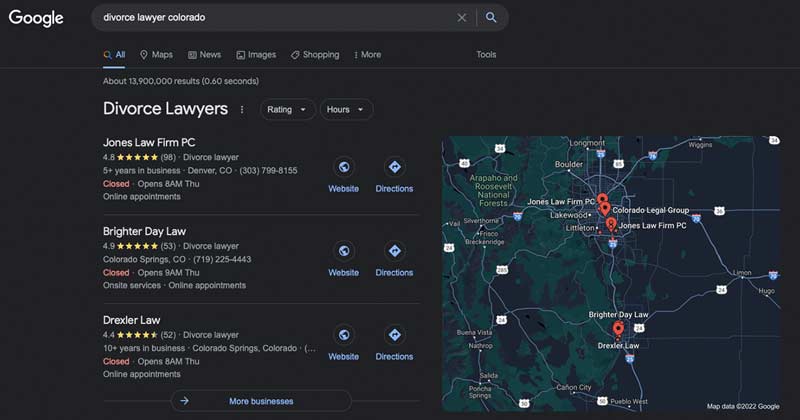Viewport: 800px width, 420px height.
Task: Expand the Hours filter dropdown
Action: click(x=346, y=110)
